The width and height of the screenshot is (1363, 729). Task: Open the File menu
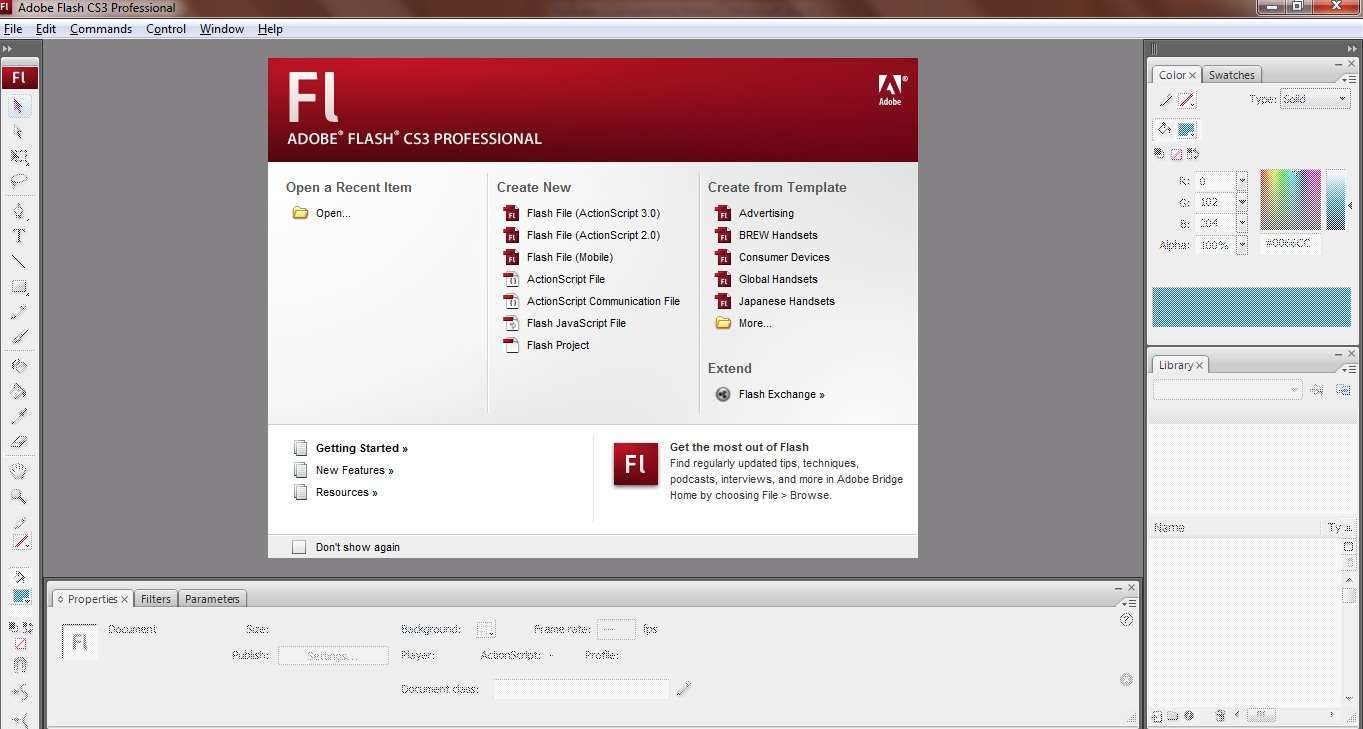pos(13,29)
